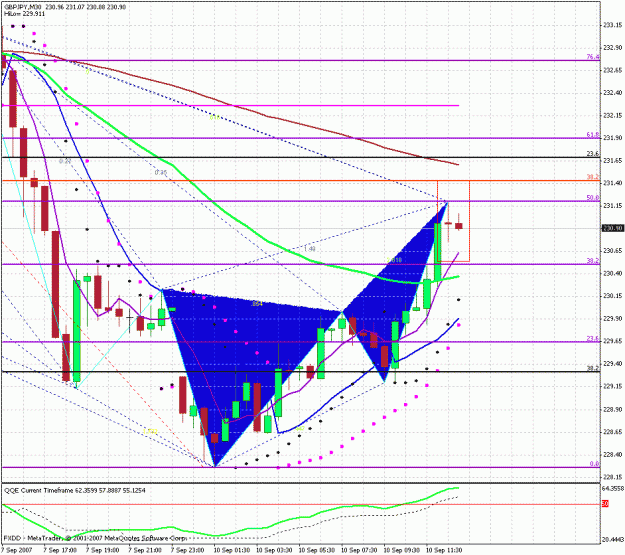Click the 76.4 Fibonacci level label

point(593,57)
